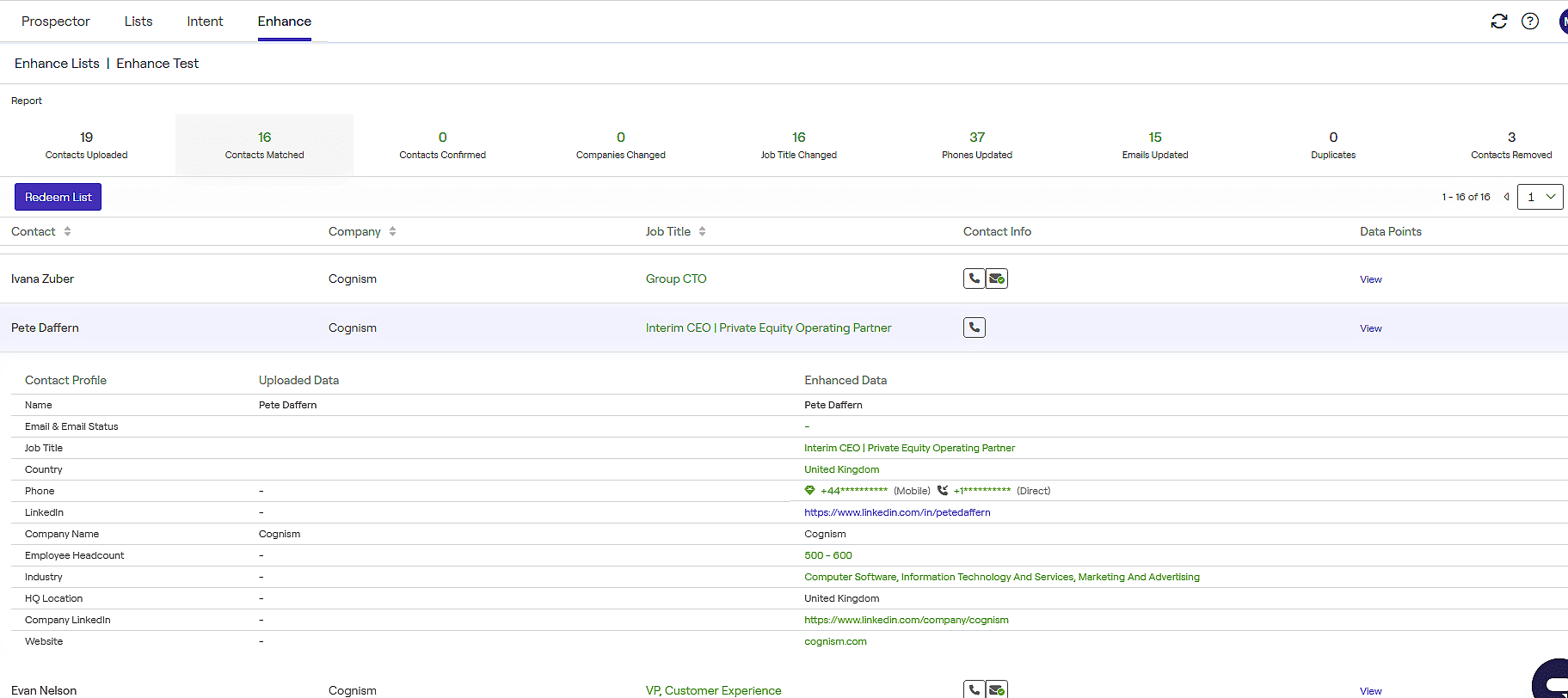The height and width of the screenshot is (698, 1568).
Task: Sort table by Company column
Action: tap(392, 231)
